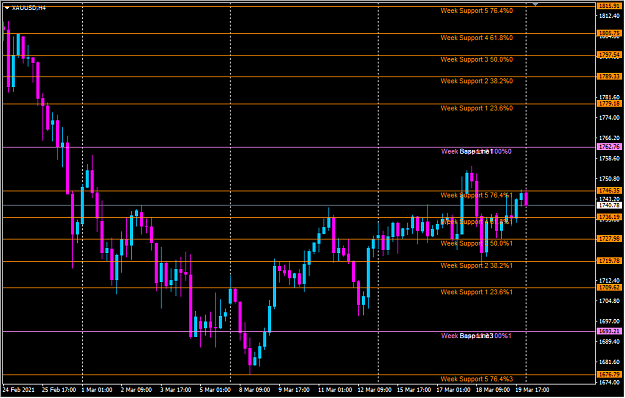This screenshot has width=625, height=398.
Task: Open the XAUUSD,H4 chart menu arrow
Action: 7,8
